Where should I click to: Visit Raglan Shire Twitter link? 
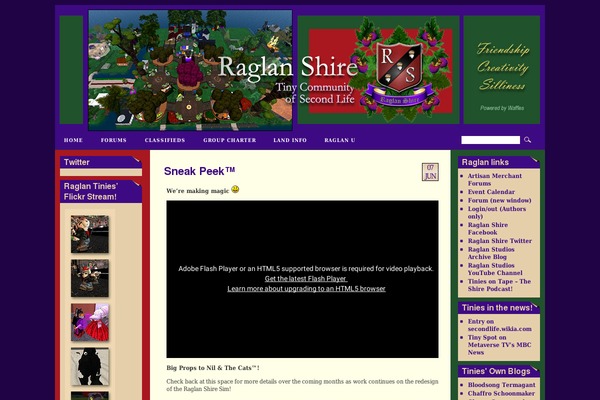tap(500, 241)
